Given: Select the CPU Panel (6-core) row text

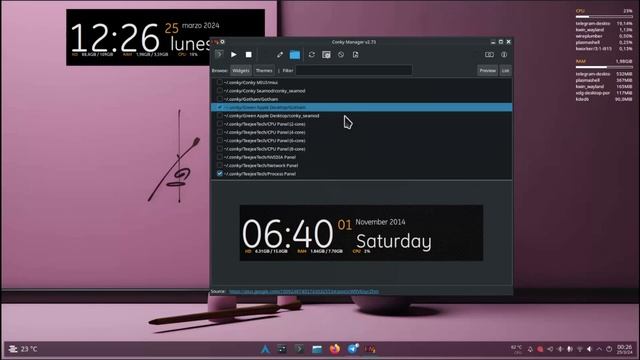Looking at the screenshot, I should [264, 140].
